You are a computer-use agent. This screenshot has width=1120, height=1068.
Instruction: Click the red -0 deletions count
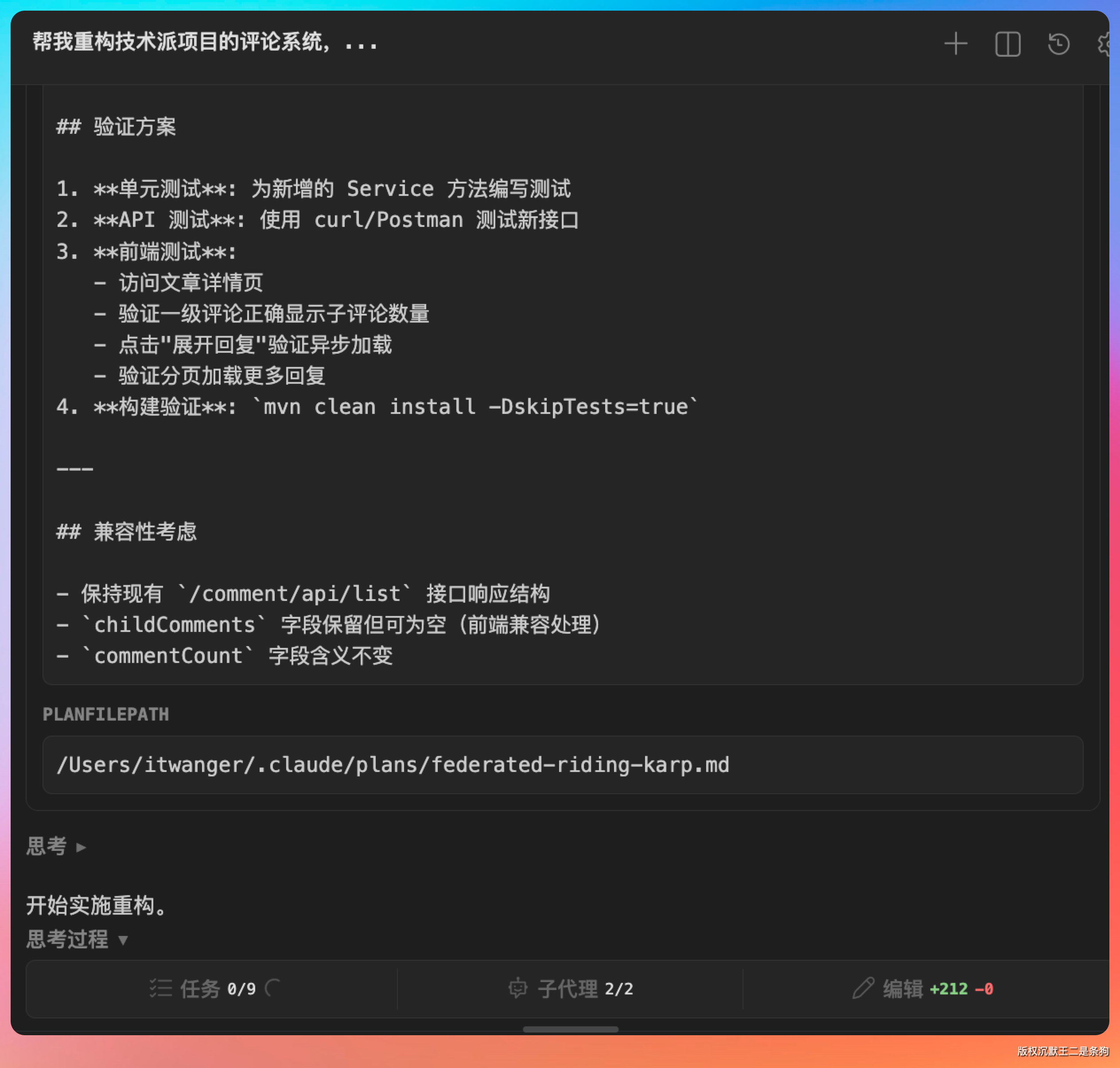click(x=984, y=989)
